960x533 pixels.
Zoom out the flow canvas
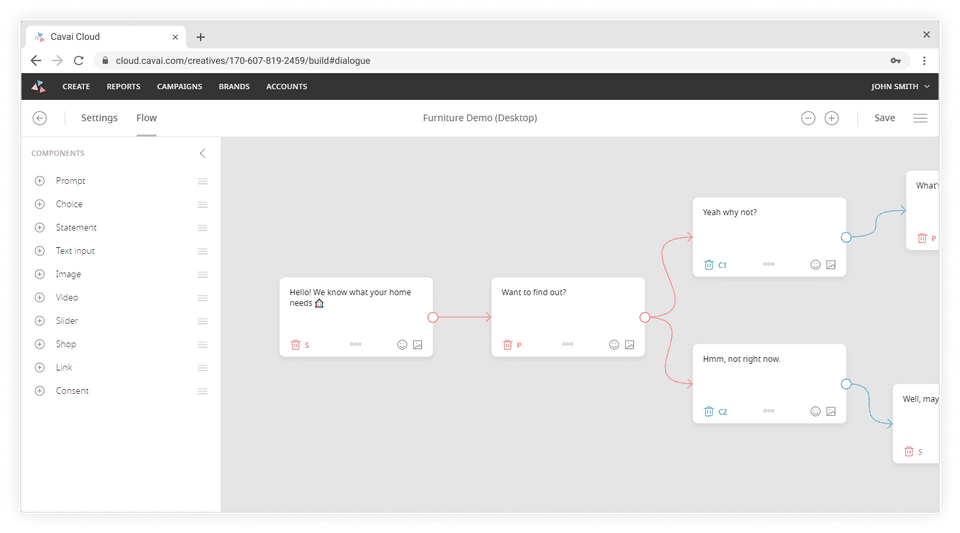808,118
